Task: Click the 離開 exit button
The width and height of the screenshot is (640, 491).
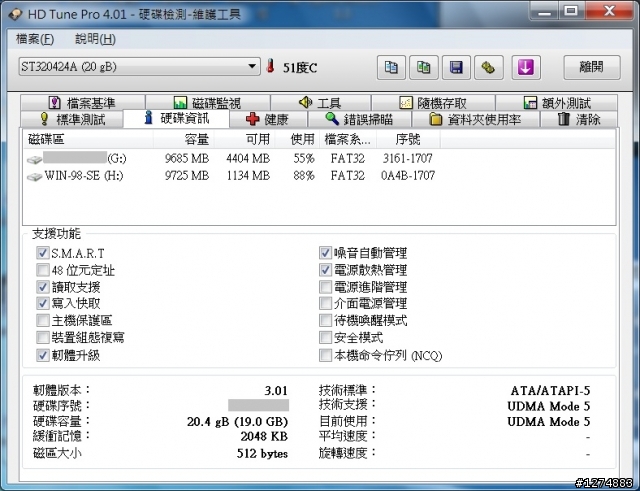Action: 592,67
